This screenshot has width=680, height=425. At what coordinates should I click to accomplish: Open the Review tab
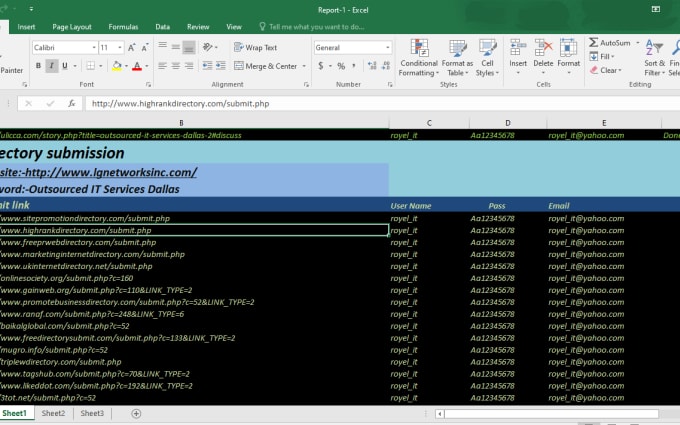[x=198, y=27]
